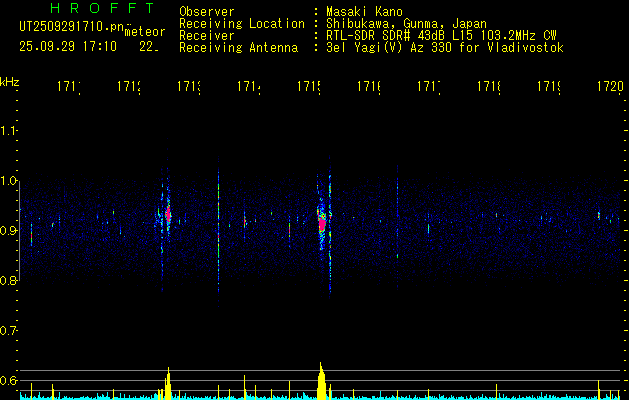Click the 1.0 frequency axis label

pyautogui.click(x=9, y=181)
